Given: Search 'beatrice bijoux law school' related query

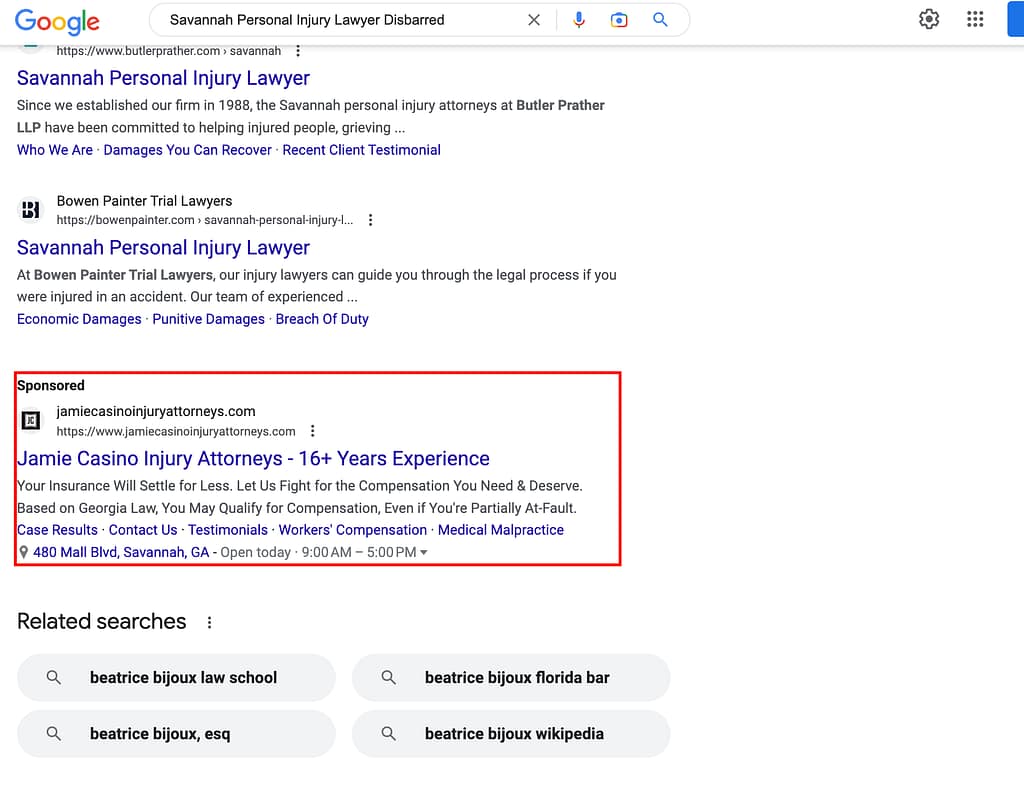Looking at the screenshot, I should click(x=176, y=678).
